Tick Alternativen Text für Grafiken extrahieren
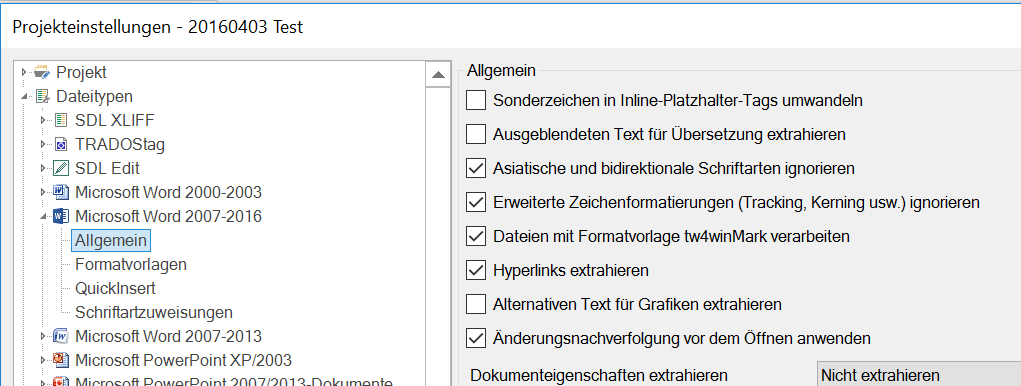 [x=476, y=303]
